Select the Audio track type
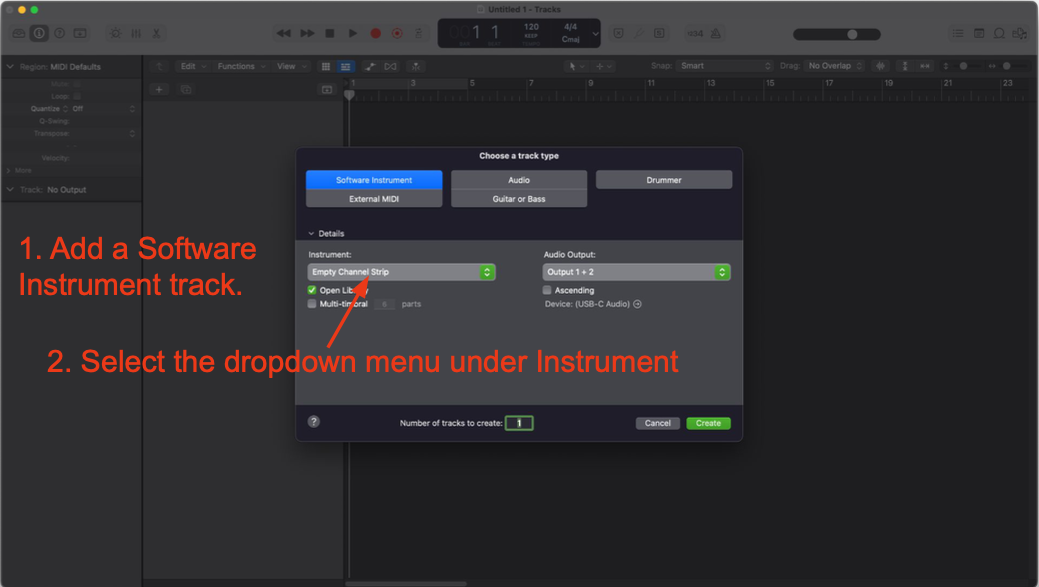This screenshot has width=1039, height=587. point(519,180)
